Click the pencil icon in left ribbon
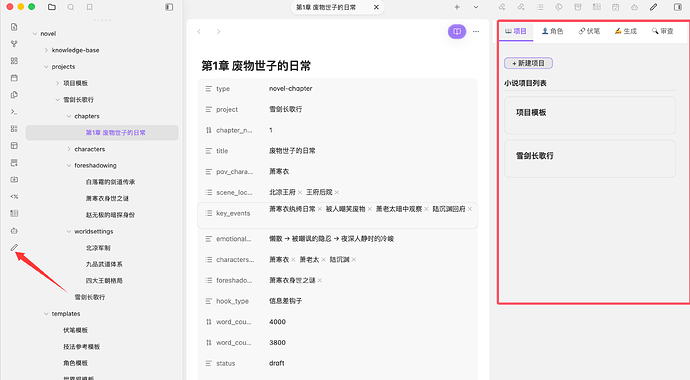The image size is (690, 380). (14, 248)
